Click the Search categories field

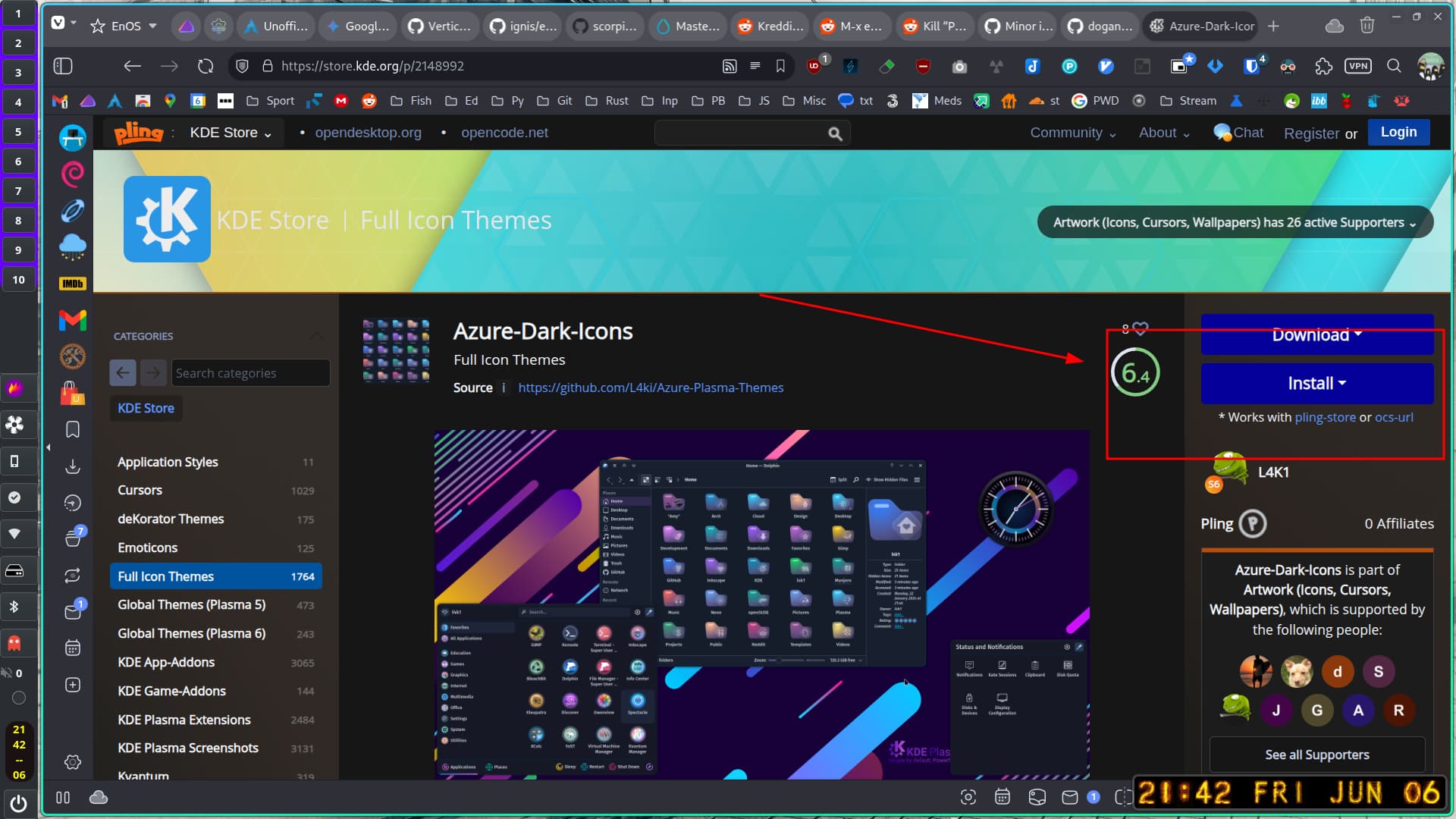click(x=250, y=373)
